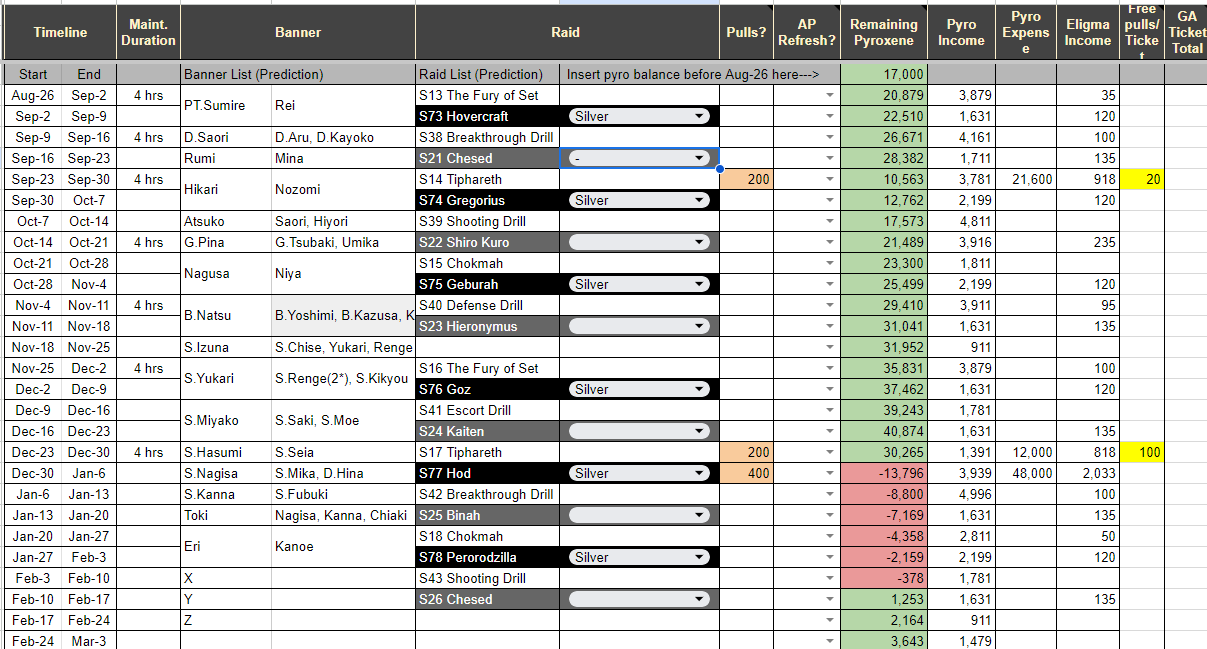Select the PT.Sumire banner cell
Screen dimensions: 1207x649
pos(226,105)
